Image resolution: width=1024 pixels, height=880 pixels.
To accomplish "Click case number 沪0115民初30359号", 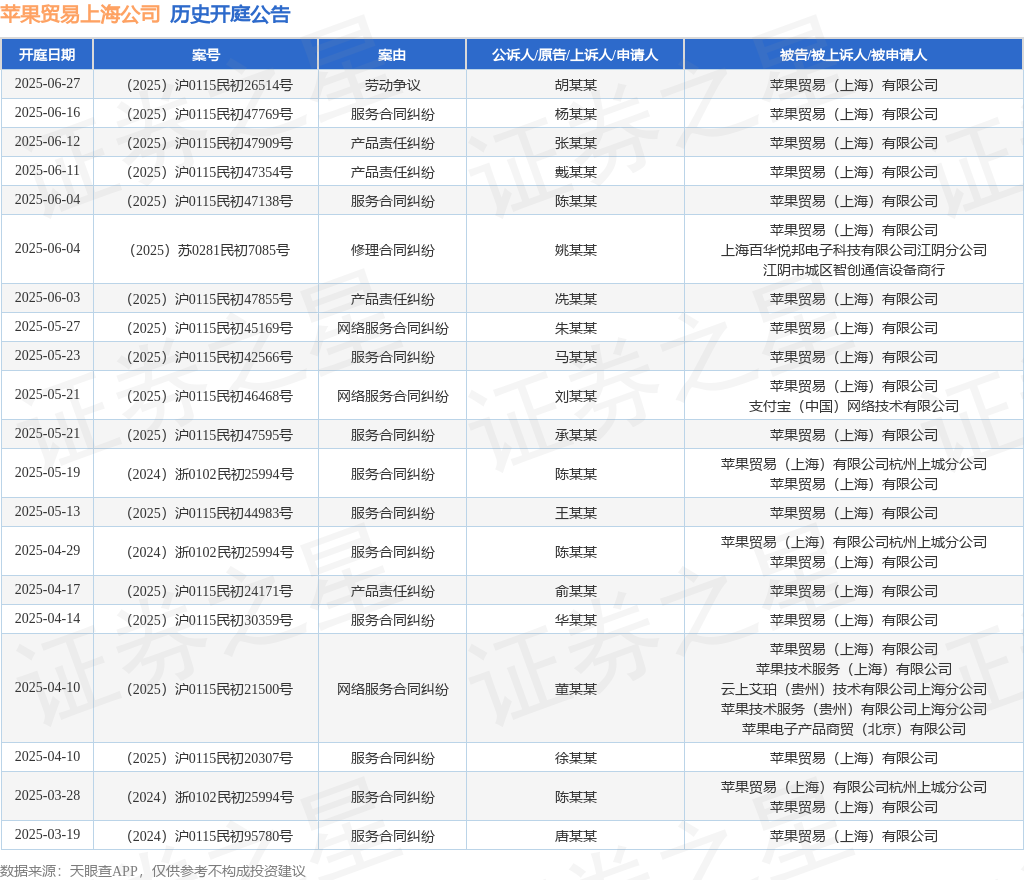I will point(234,620).
